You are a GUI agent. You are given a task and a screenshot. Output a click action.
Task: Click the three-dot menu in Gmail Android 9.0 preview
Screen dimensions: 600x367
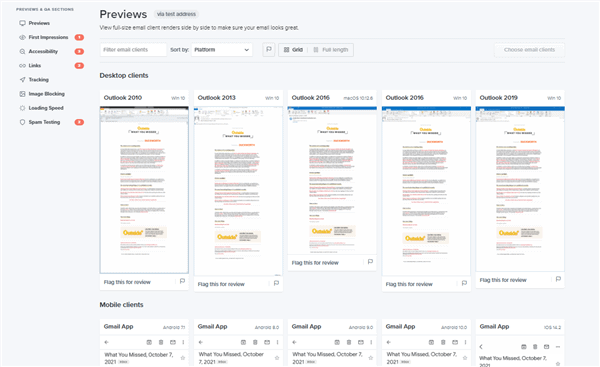tap(371, 342)
